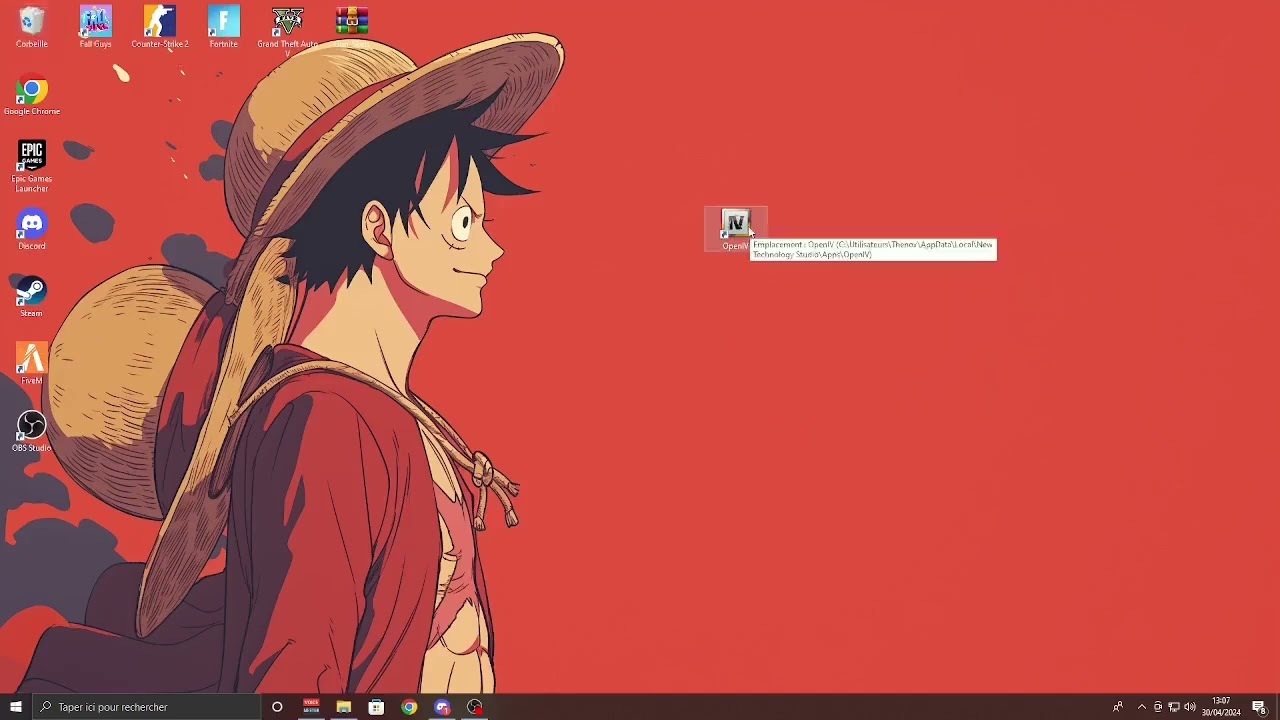Select the Google Chrome desktop shortcut

point(32,97)
